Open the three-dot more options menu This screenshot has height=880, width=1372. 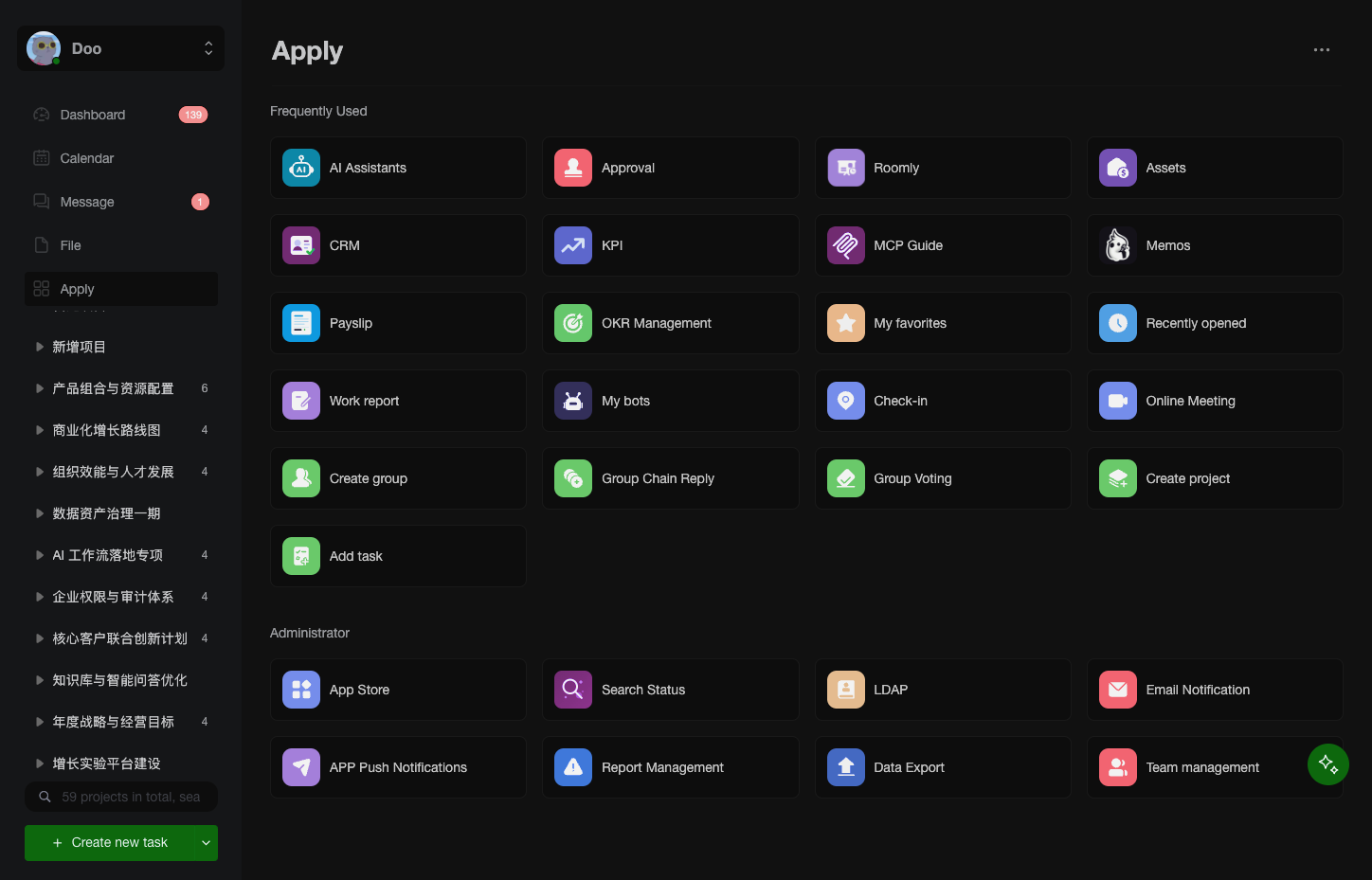tap(1322, 50)
